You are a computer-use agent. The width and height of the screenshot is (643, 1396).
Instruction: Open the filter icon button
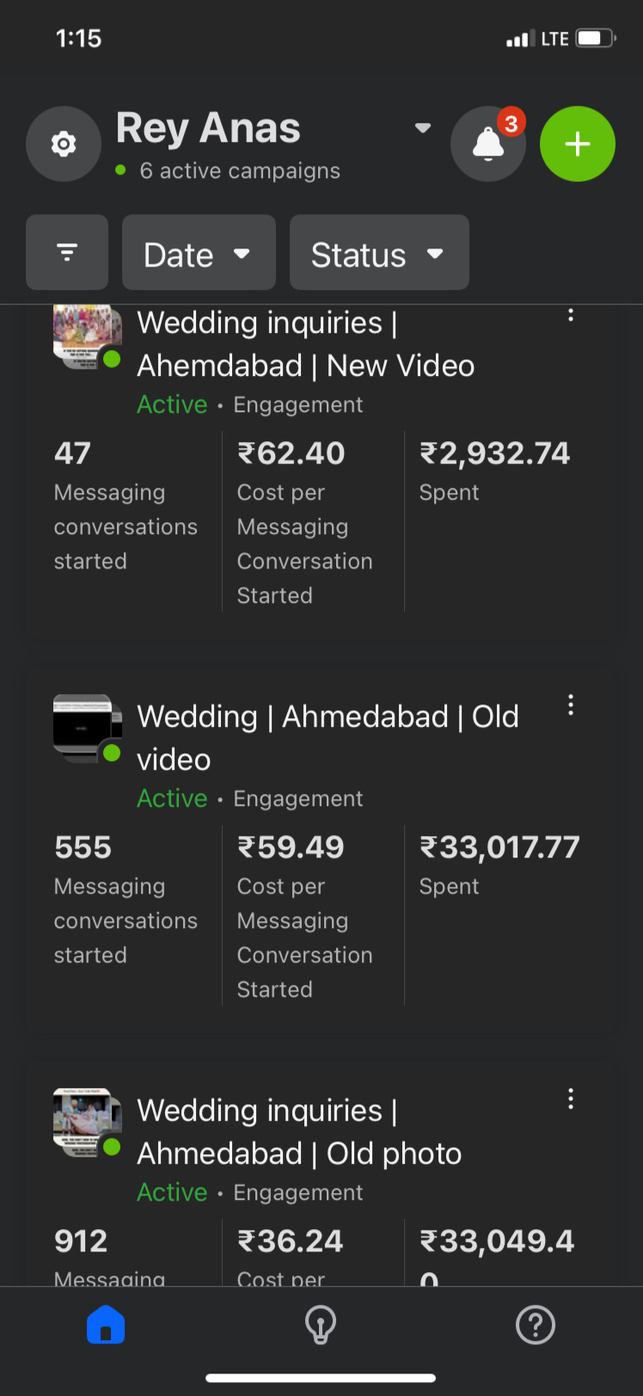coord(67,253)
